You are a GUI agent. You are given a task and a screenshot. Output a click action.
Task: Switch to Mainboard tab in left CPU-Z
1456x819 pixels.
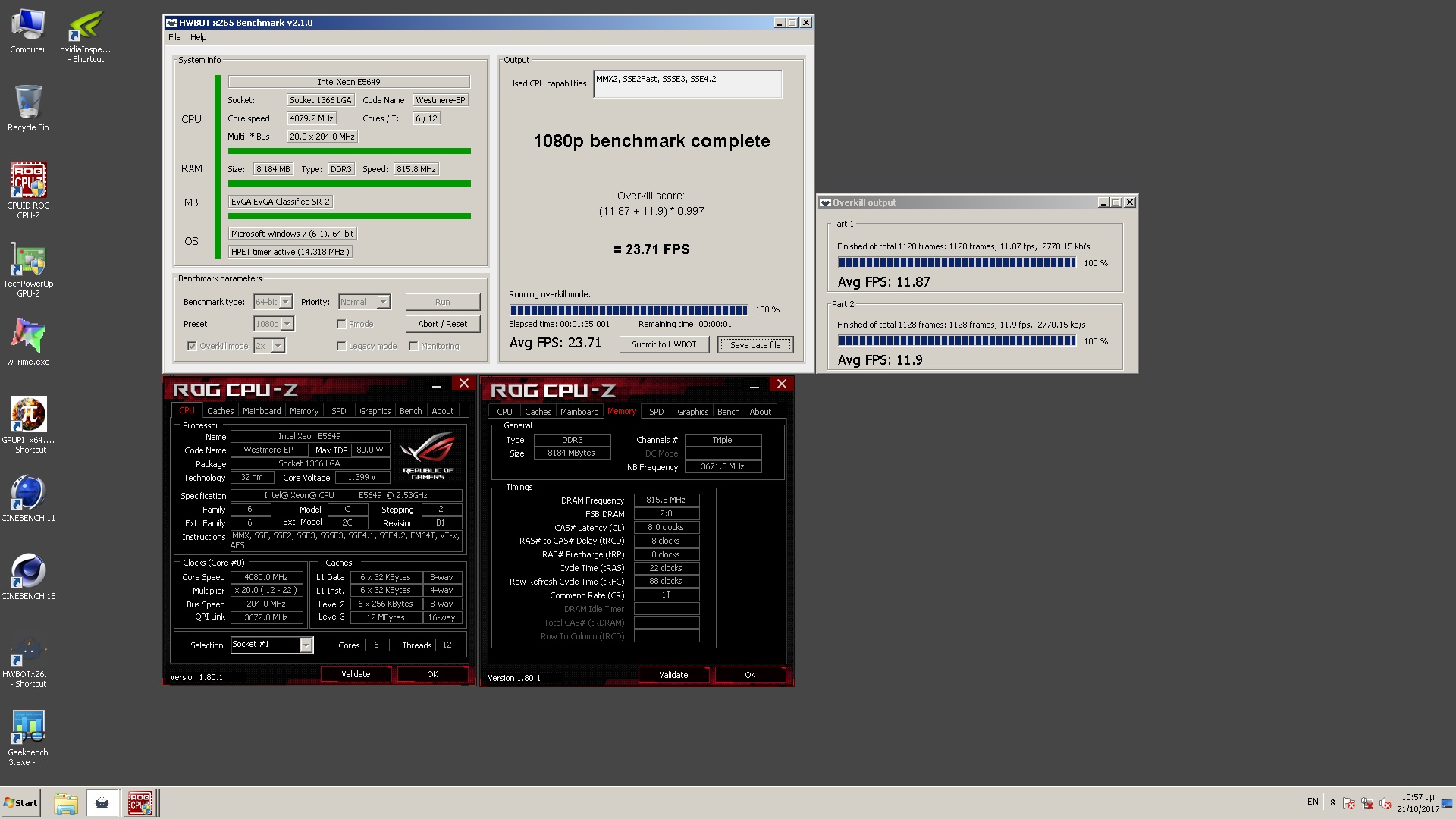pos(262,411)
